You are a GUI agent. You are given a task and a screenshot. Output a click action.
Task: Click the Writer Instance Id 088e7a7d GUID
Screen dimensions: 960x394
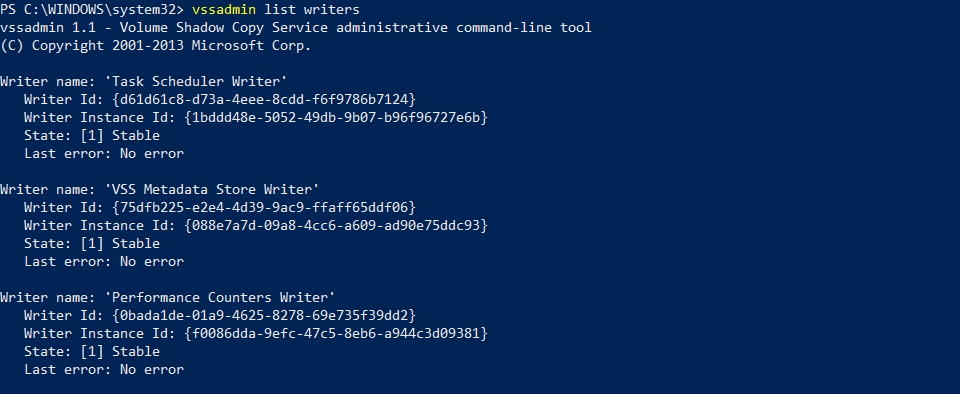336,225
